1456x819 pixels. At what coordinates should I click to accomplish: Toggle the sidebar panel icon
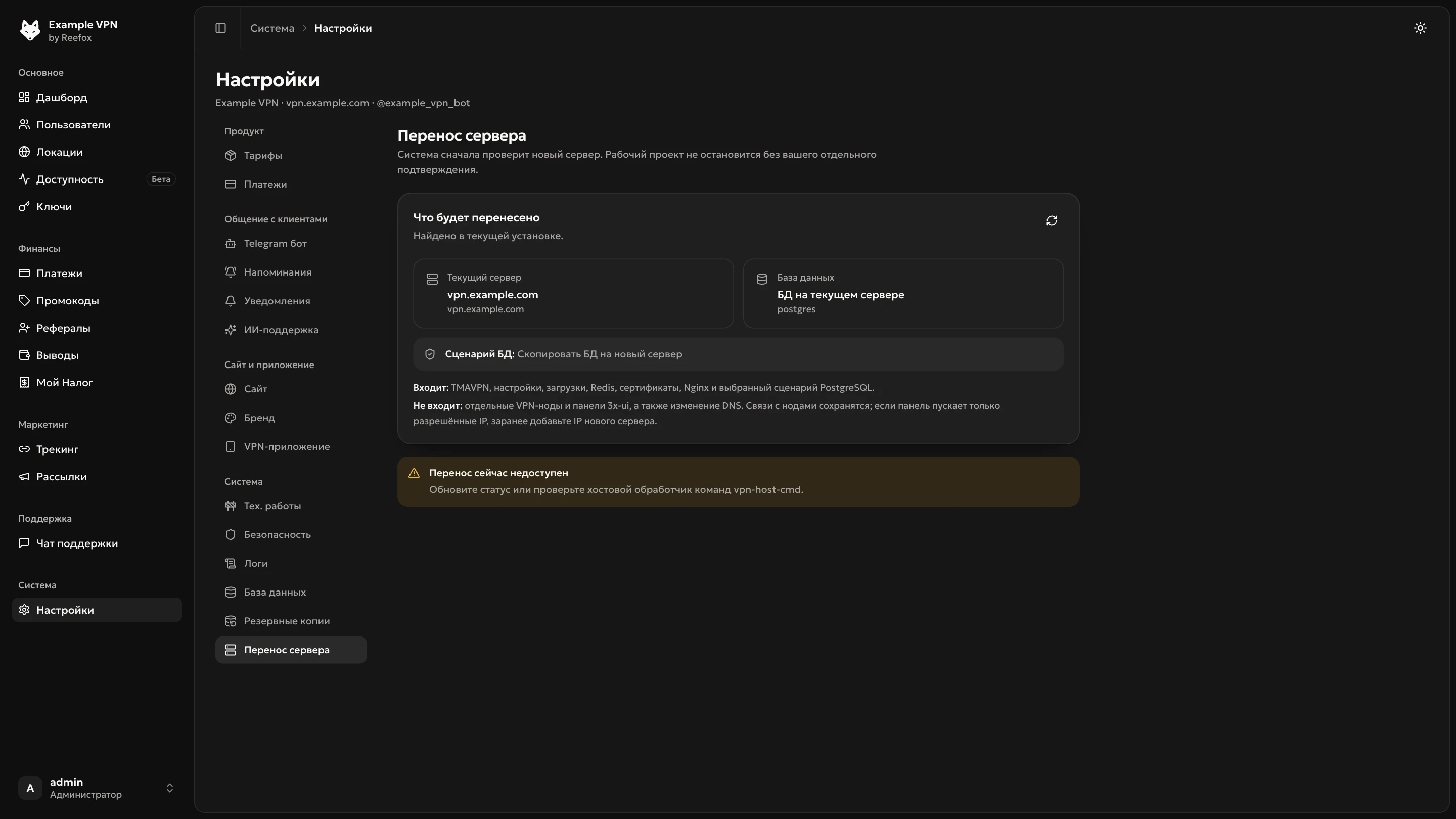click(220, 28)
